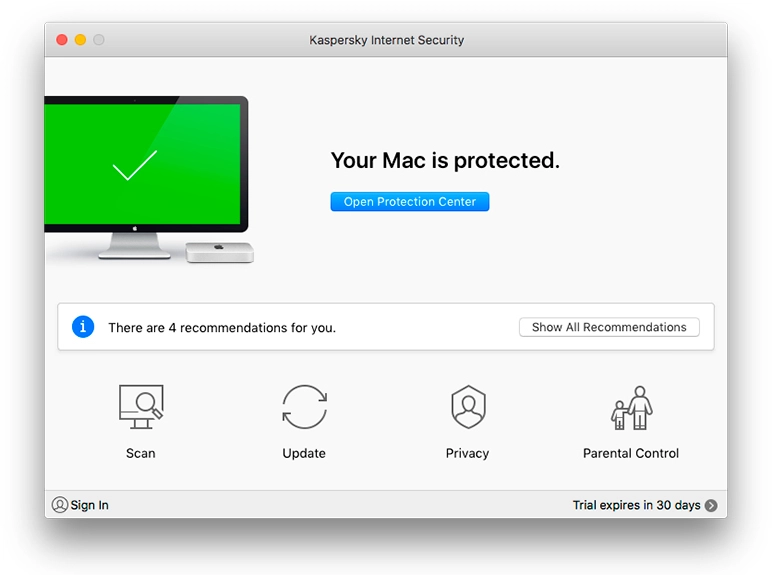772x575 pixels.
Task: Close the Kaspersky window with the red button
Action: [x=61, y=40]
